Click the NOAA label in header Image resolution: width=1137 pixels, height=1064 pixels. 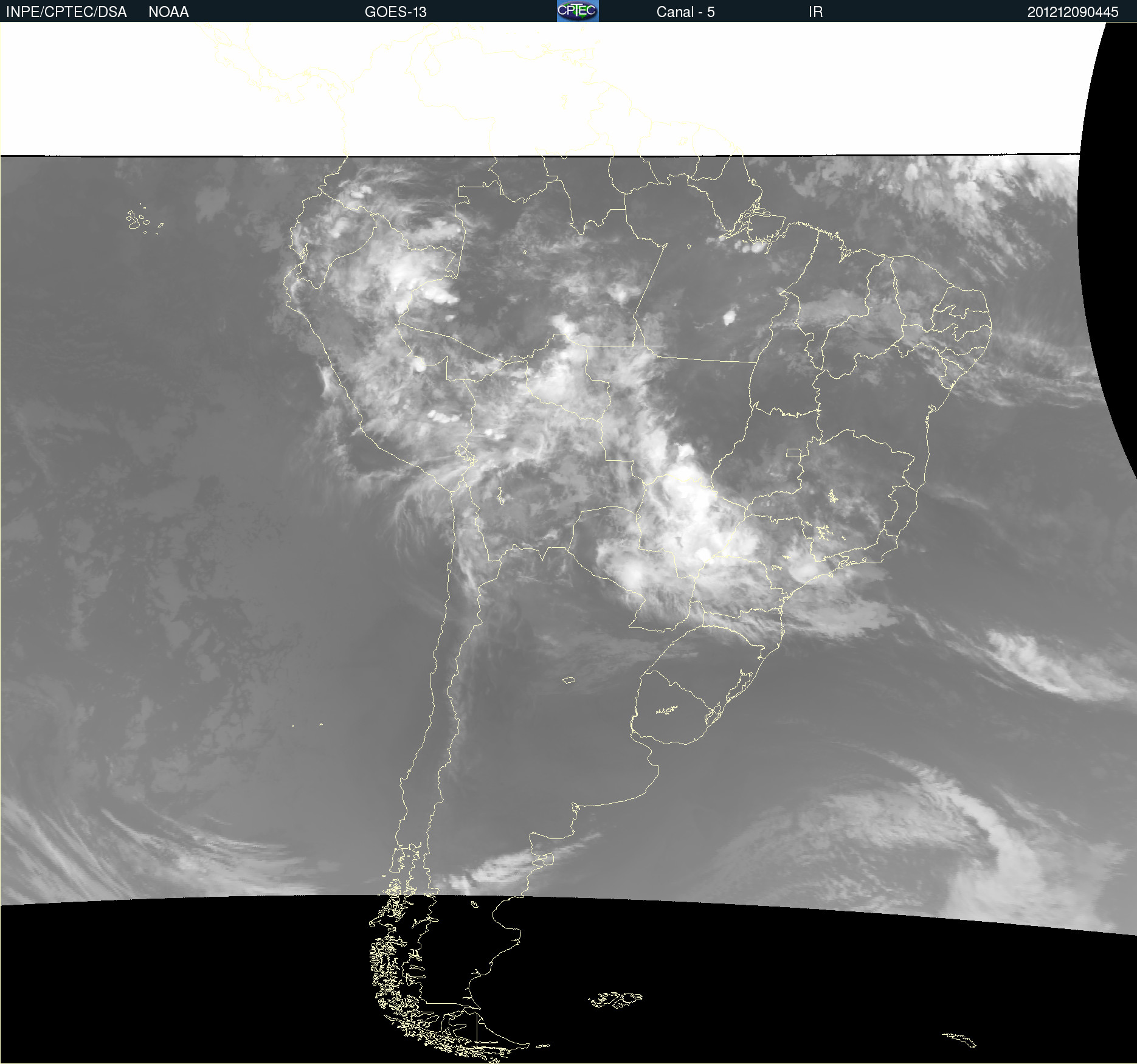[x=168, y=12]
